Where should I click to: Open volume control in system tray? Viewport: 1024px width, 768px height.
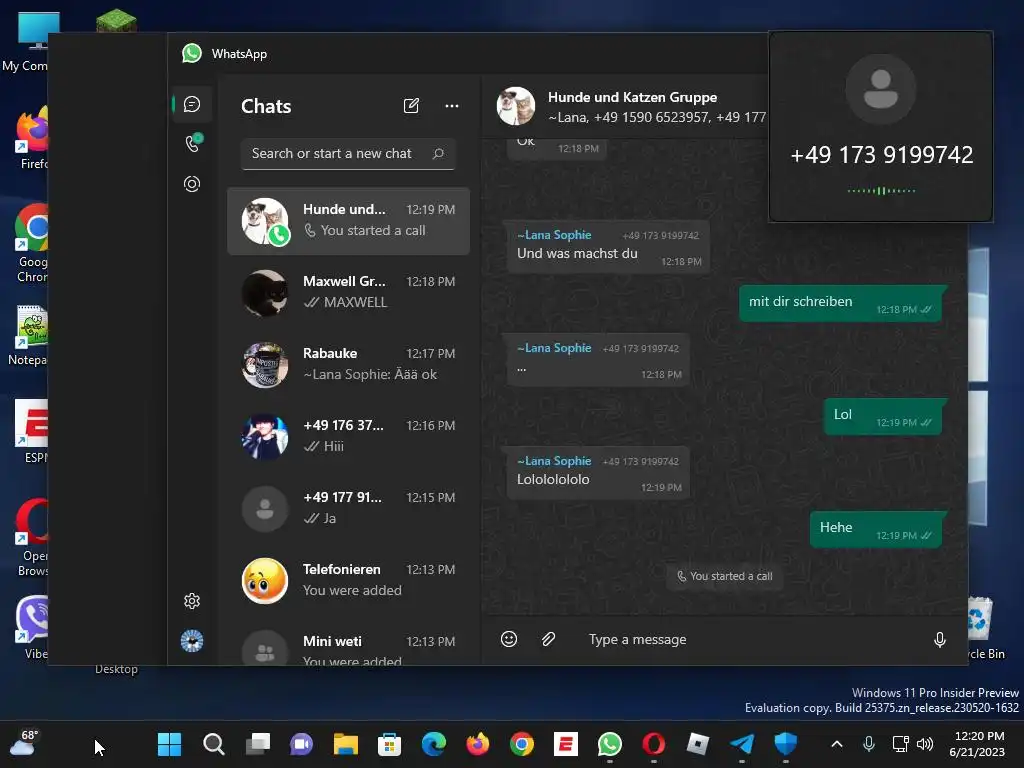925,744
